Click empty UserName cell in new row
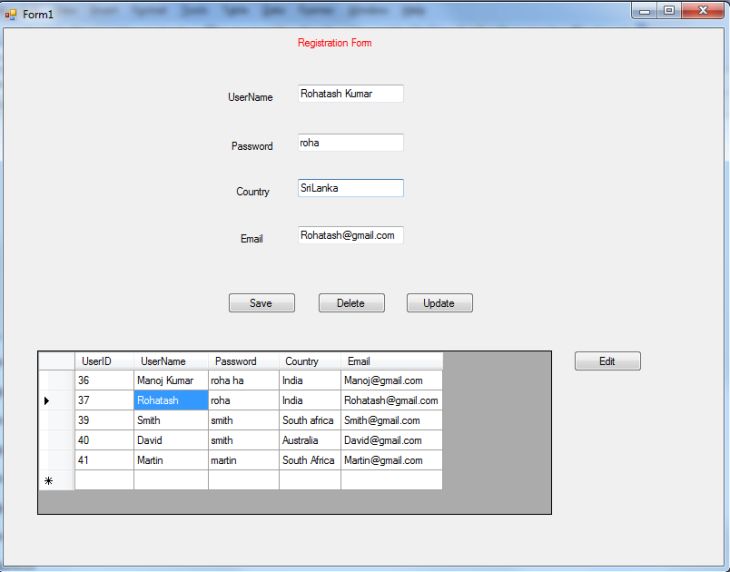 171,480
